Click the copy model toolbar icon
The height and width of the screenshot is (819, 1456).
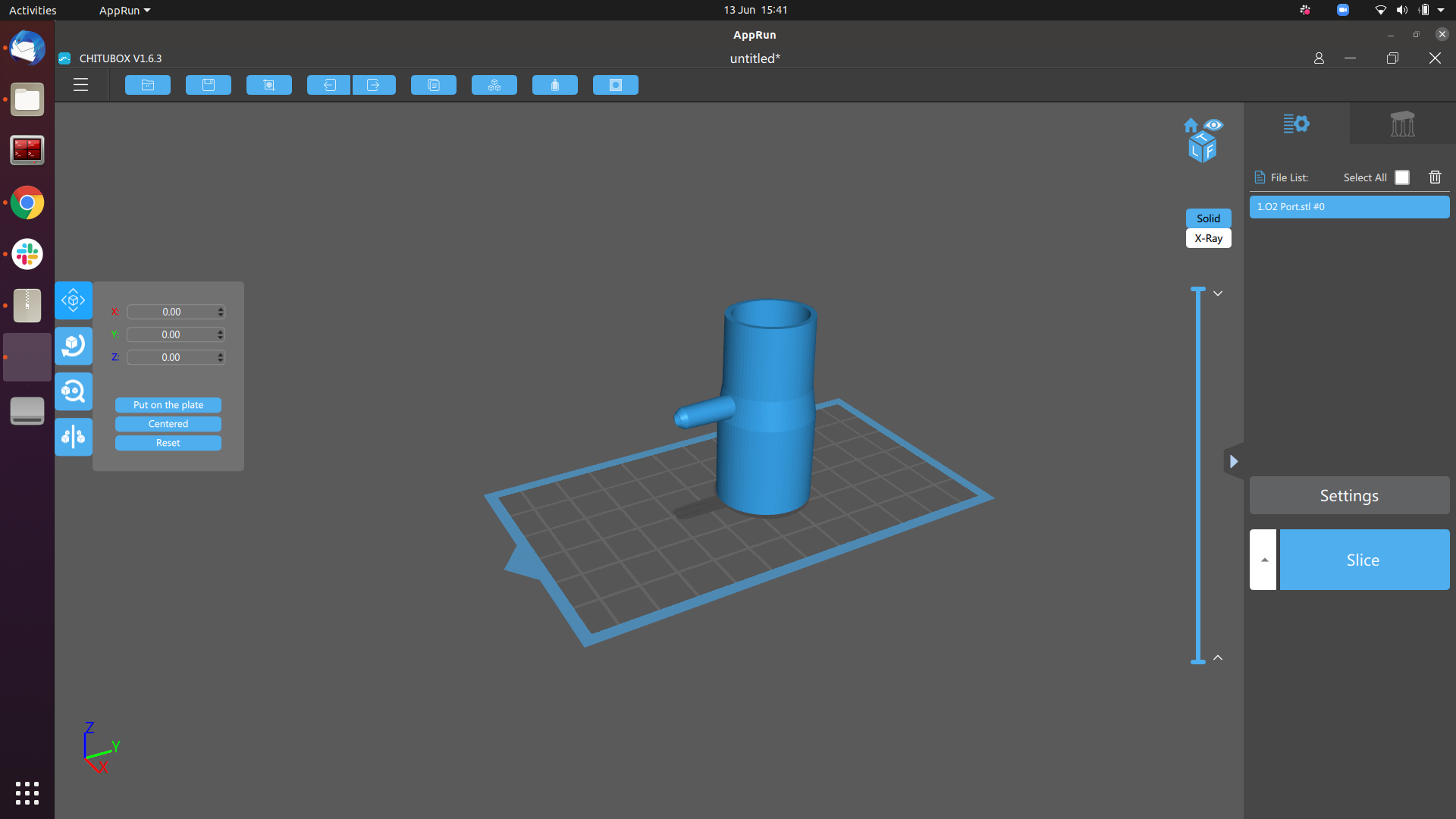(434, 85)
